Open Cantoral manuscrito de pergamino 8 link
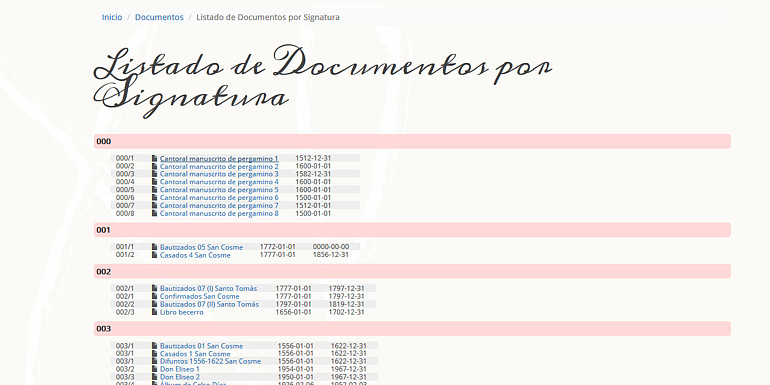The image size is (770, 385). (x=219, y=214)
